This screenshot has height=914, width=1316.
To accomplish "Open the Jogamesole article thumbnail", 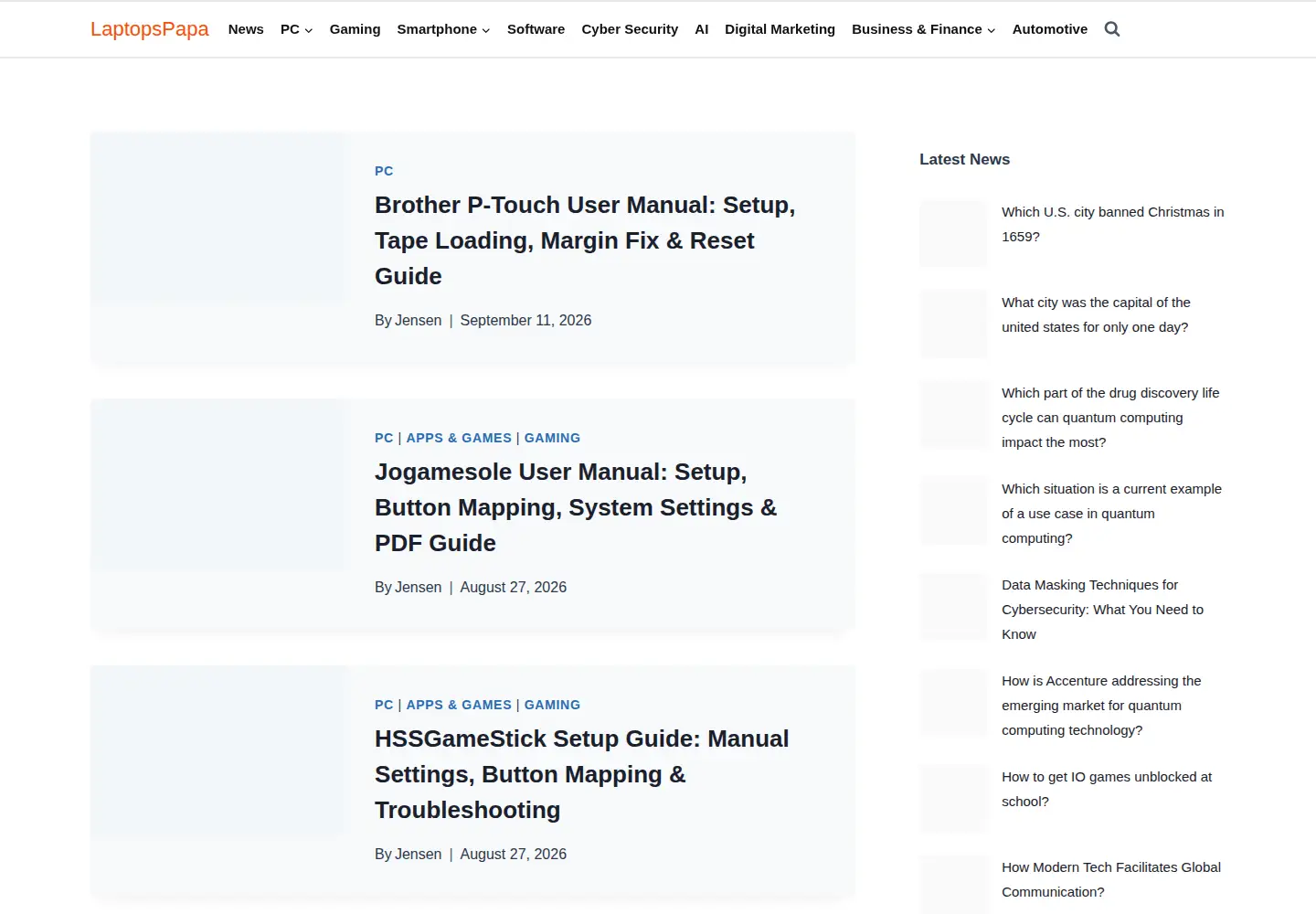I will point(219,485).
